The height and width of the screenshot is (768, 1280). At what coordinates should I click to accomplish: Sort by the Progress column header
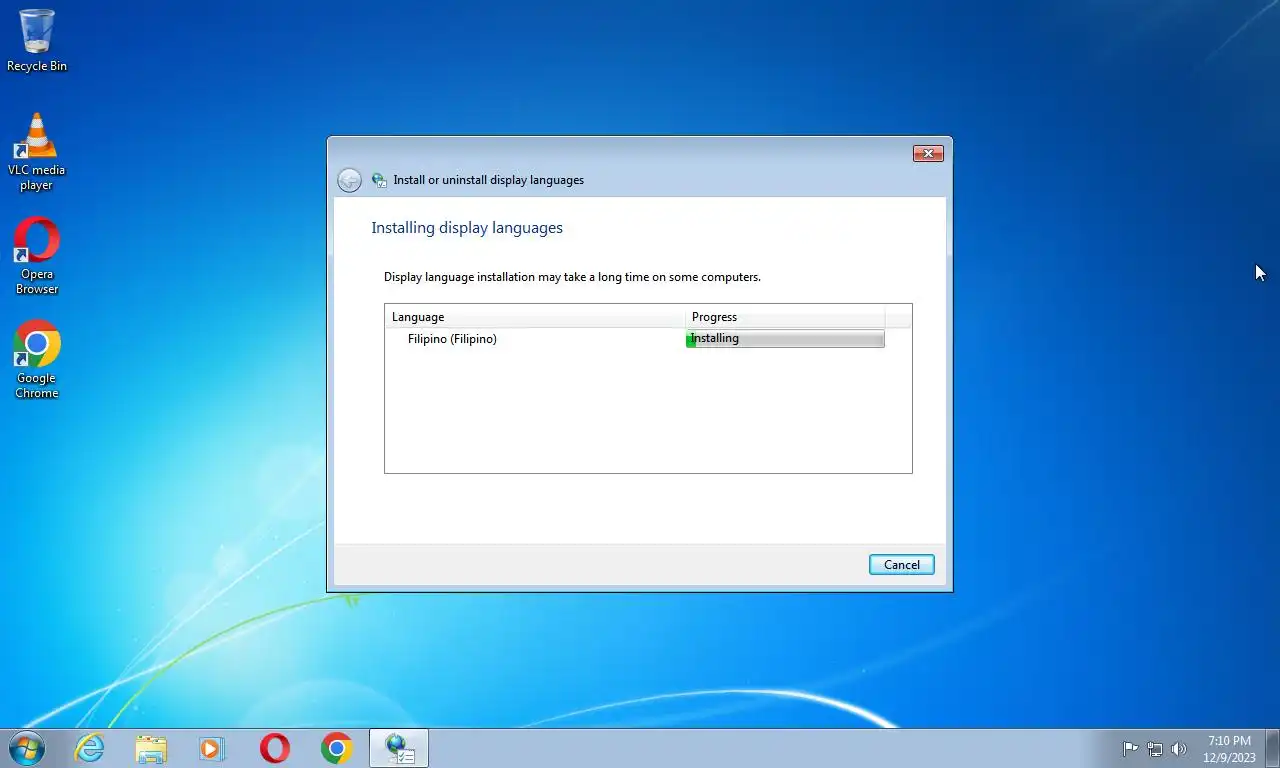point(785,317)
